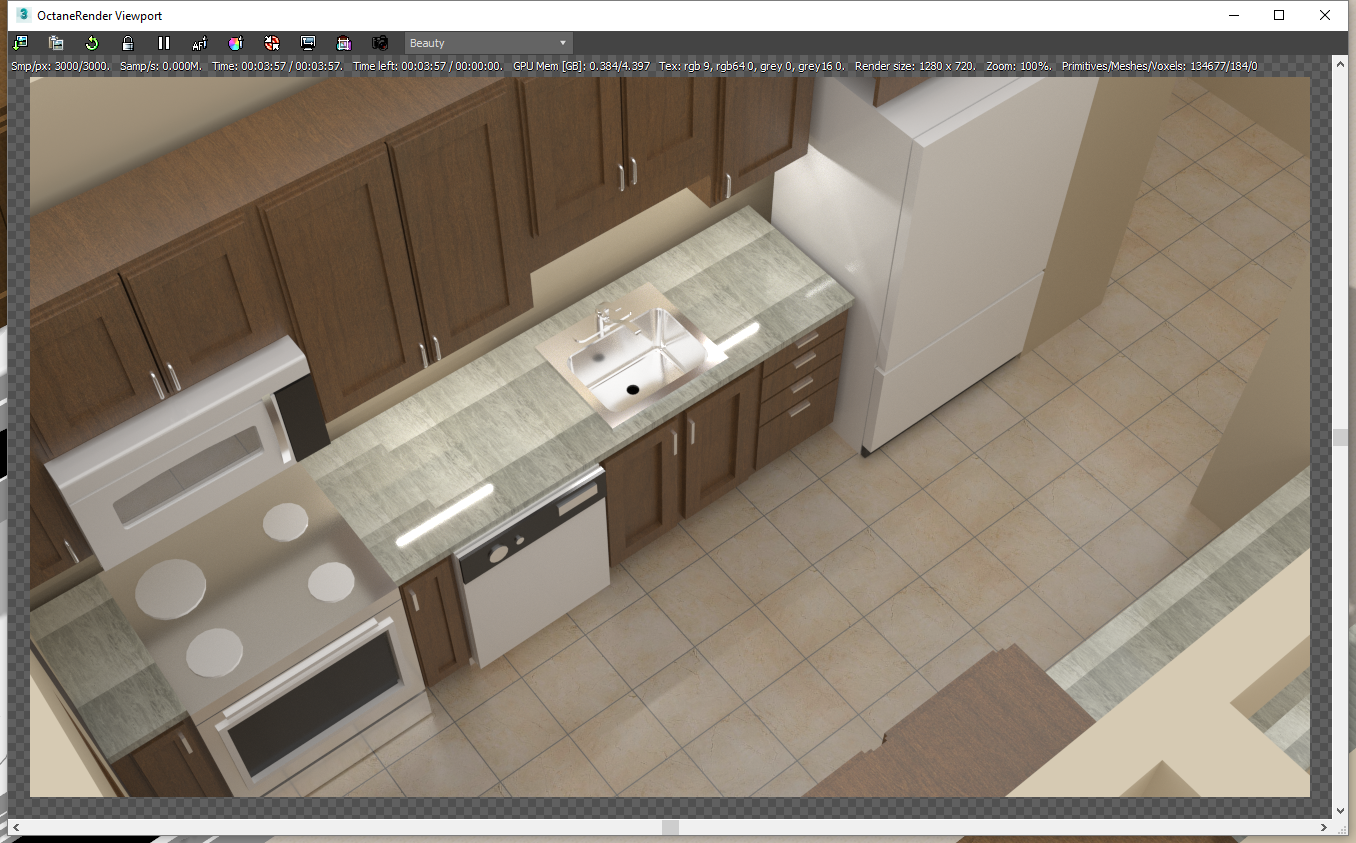Click the horizontal scrollbar thumb
1356x843 pixels.
point(670,827)
